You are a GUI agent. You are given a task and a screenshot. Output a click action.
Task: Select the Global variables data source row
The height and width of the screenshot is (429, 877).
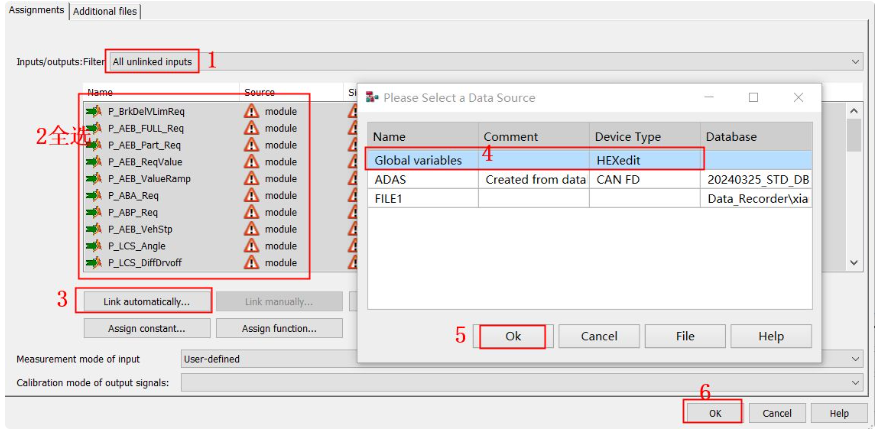421,160
